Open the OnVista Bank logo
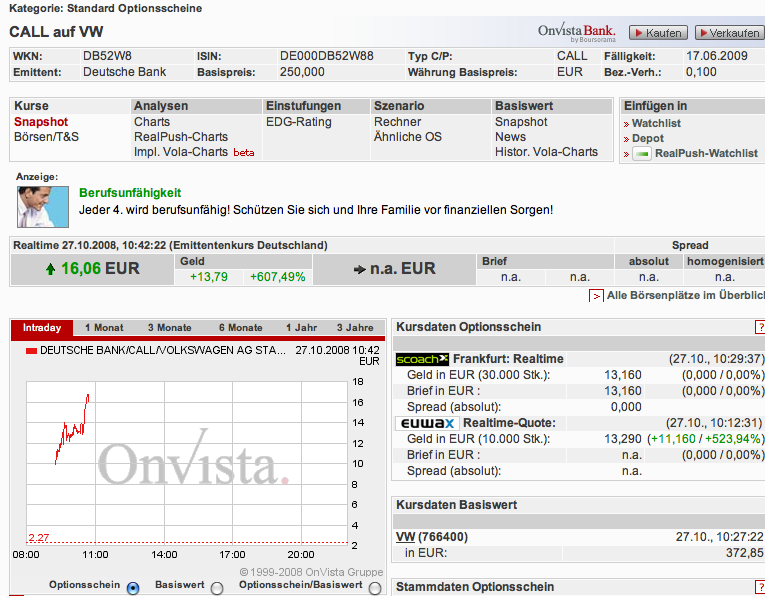 coord(577,32)
